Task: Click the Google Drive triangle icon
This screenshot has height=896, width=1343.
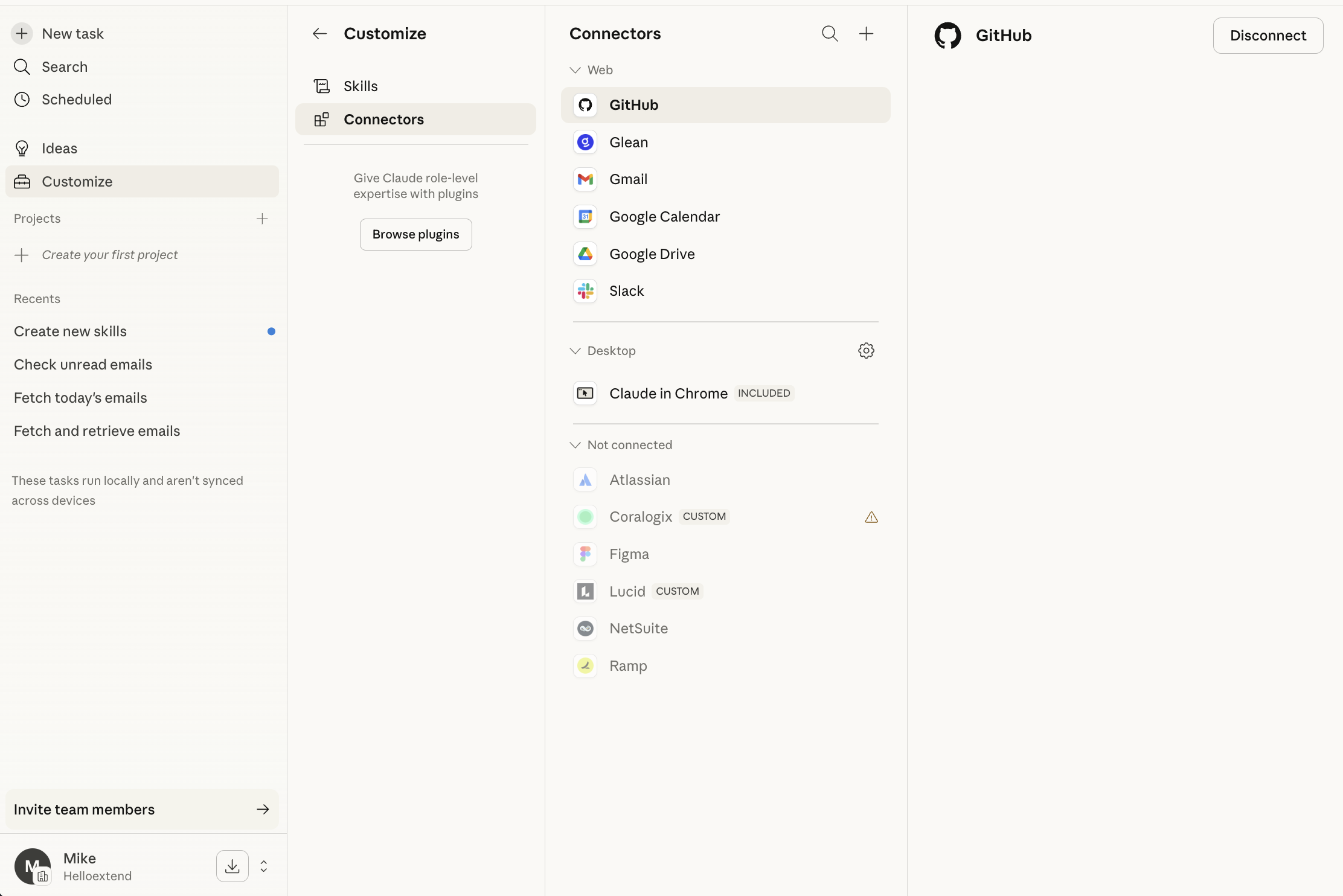Action: point(585,254)
